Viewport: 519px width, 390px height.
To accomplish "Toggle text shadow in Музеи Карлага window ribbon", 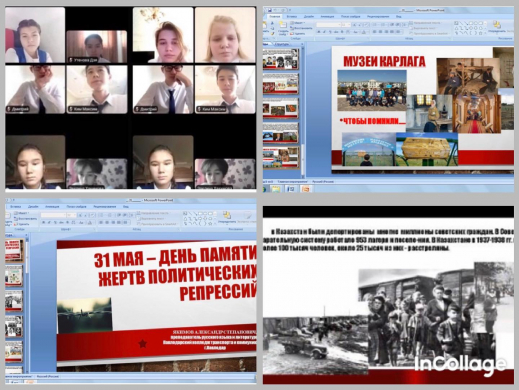I will click(342, 32).
